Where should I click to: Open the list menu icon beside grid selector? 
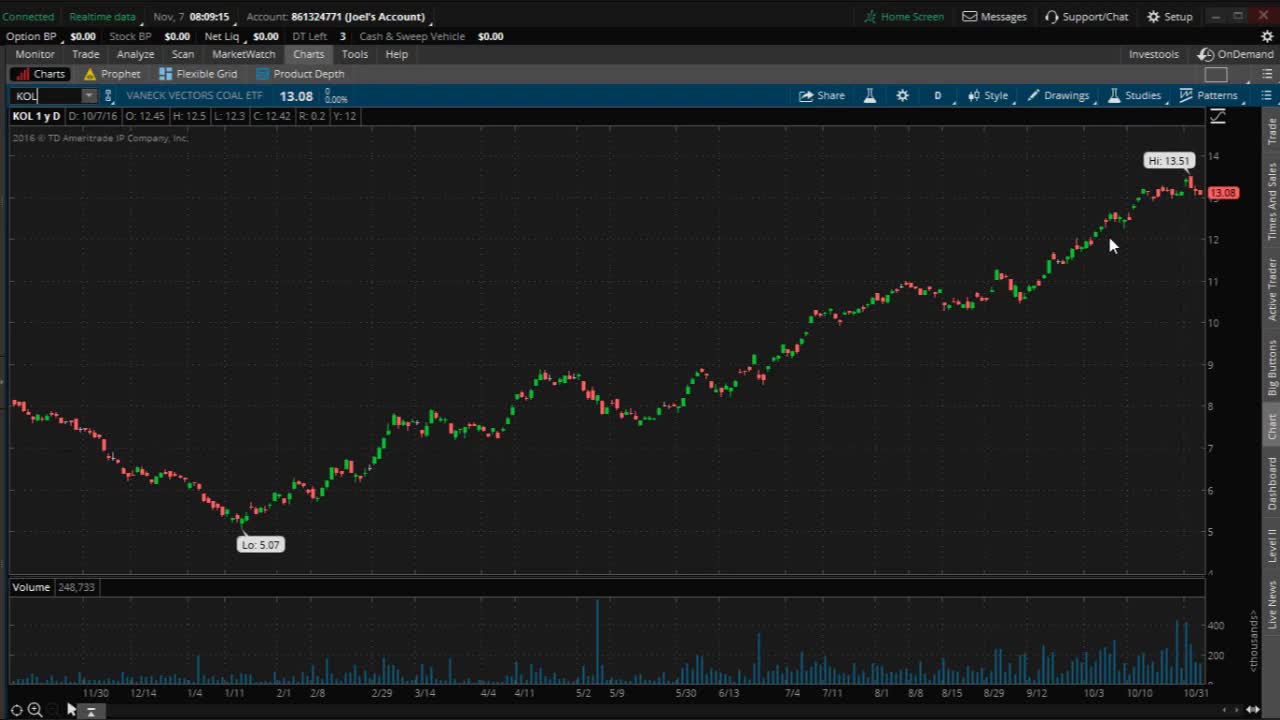pyautogui.click(x=1266, y=74)
